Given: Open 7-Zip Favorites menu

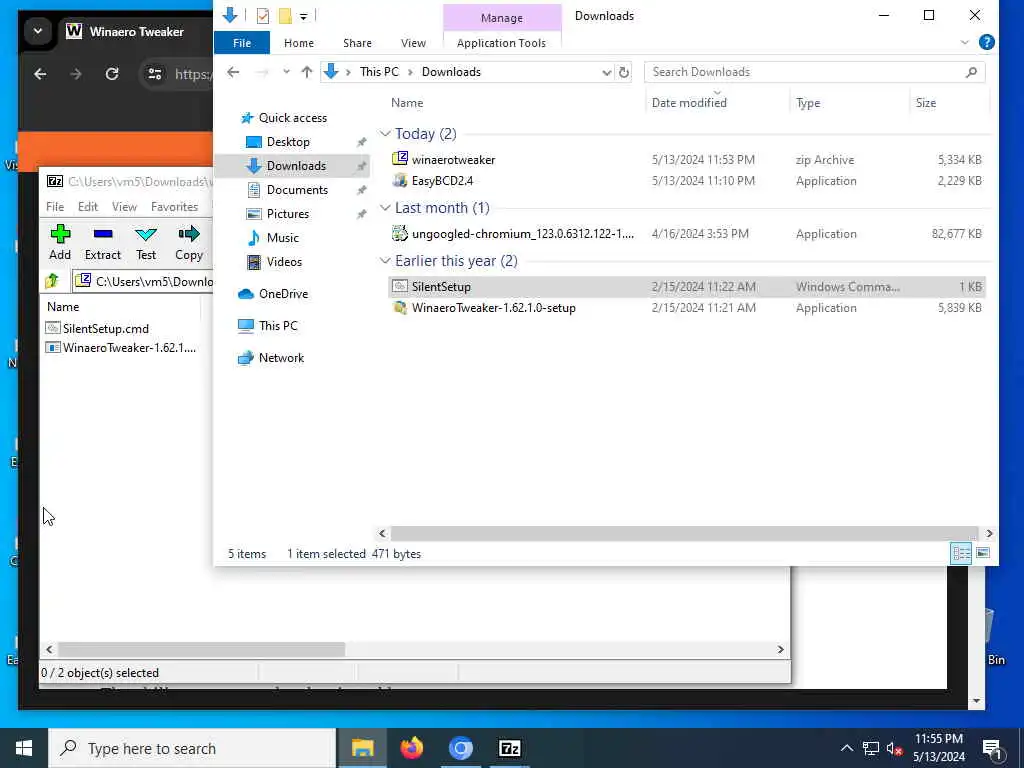Looking at the screenshot, I should point(174,206).
